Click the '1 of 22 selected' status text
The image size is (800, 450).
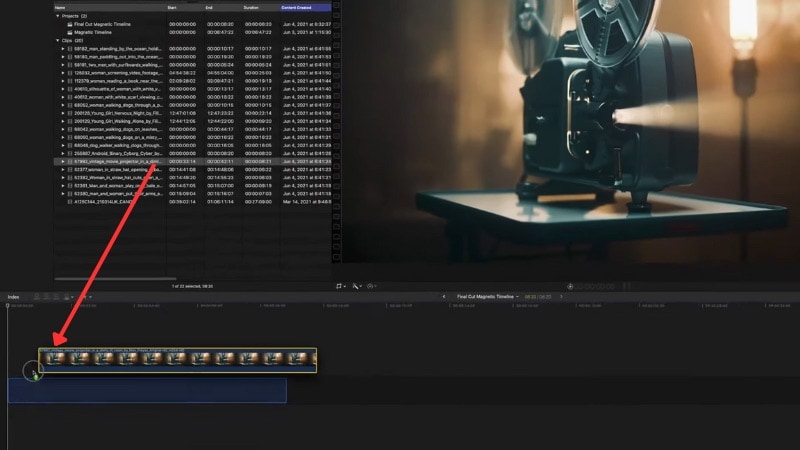coord(192,286)
